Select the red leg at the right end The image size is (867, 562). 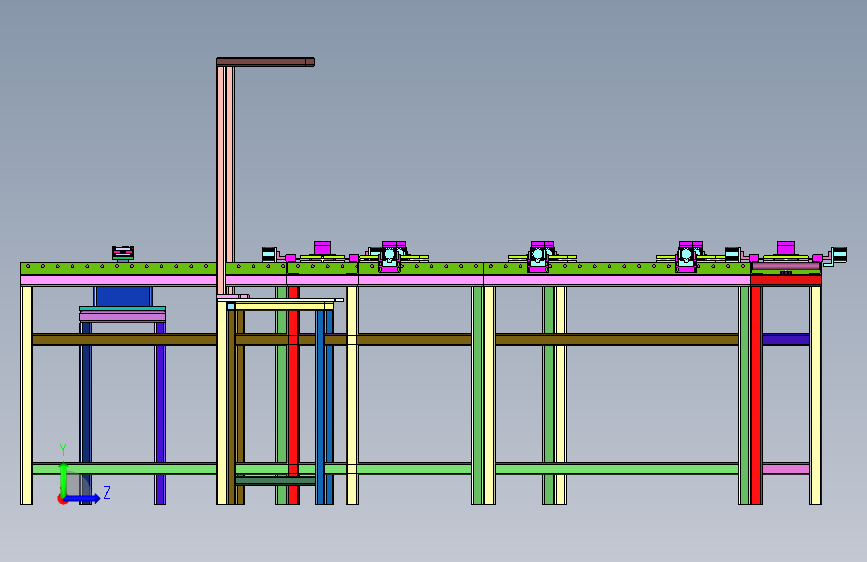[x=756, y=395]
